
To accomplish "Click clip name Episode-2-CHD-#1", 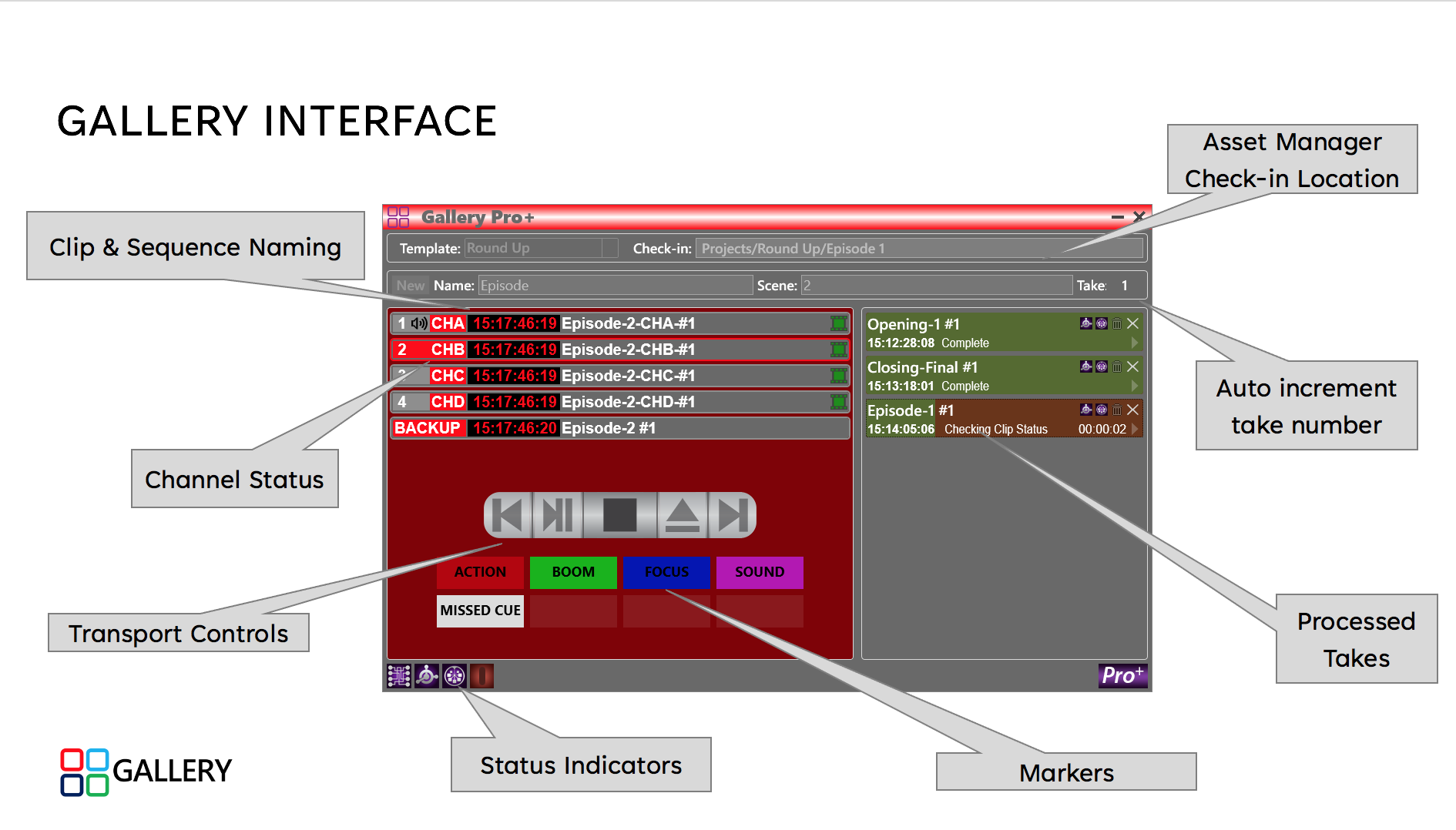I will pos(628,402).
